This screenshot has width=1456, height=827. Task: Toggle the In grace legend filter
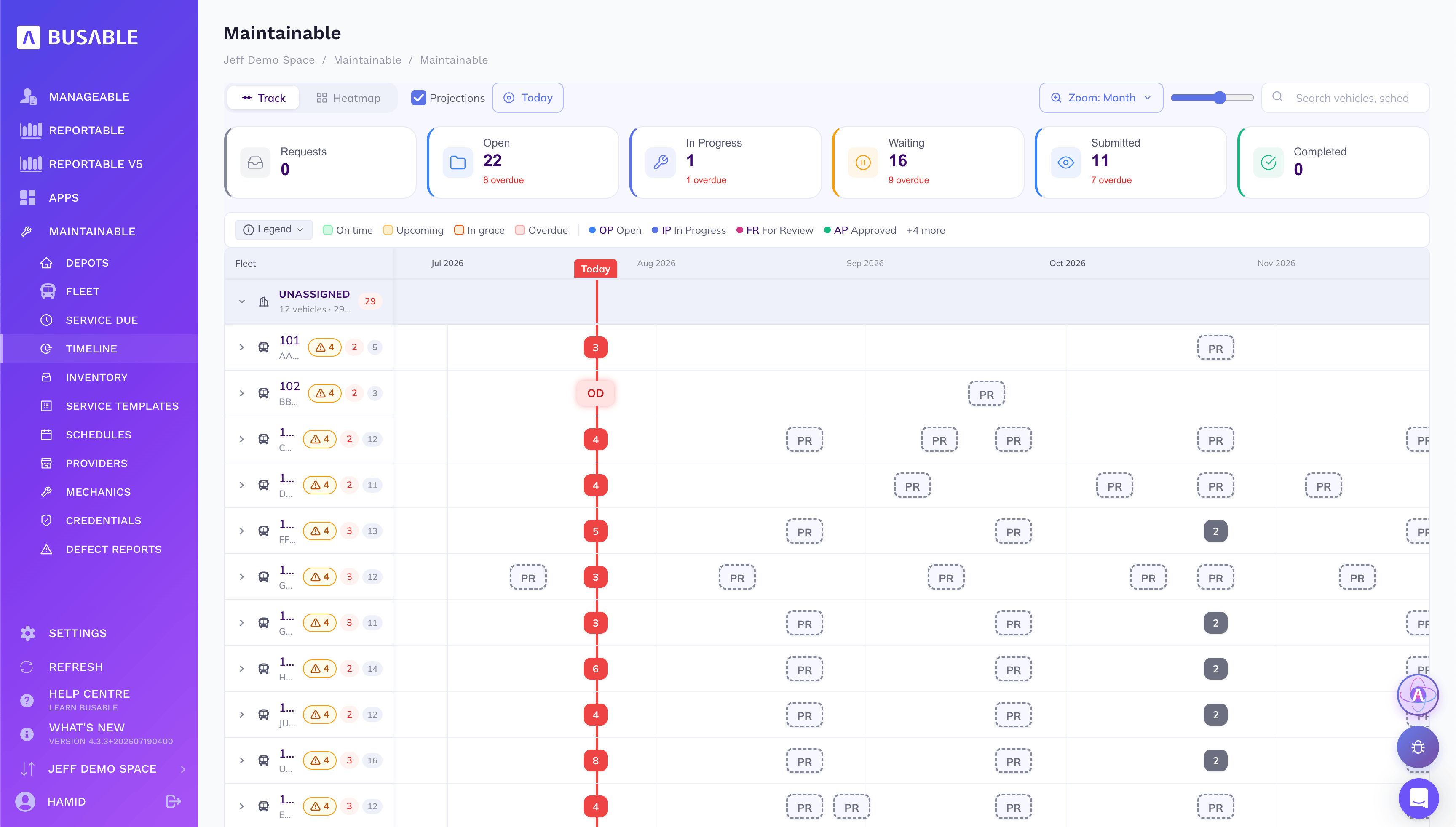(479, 230)
